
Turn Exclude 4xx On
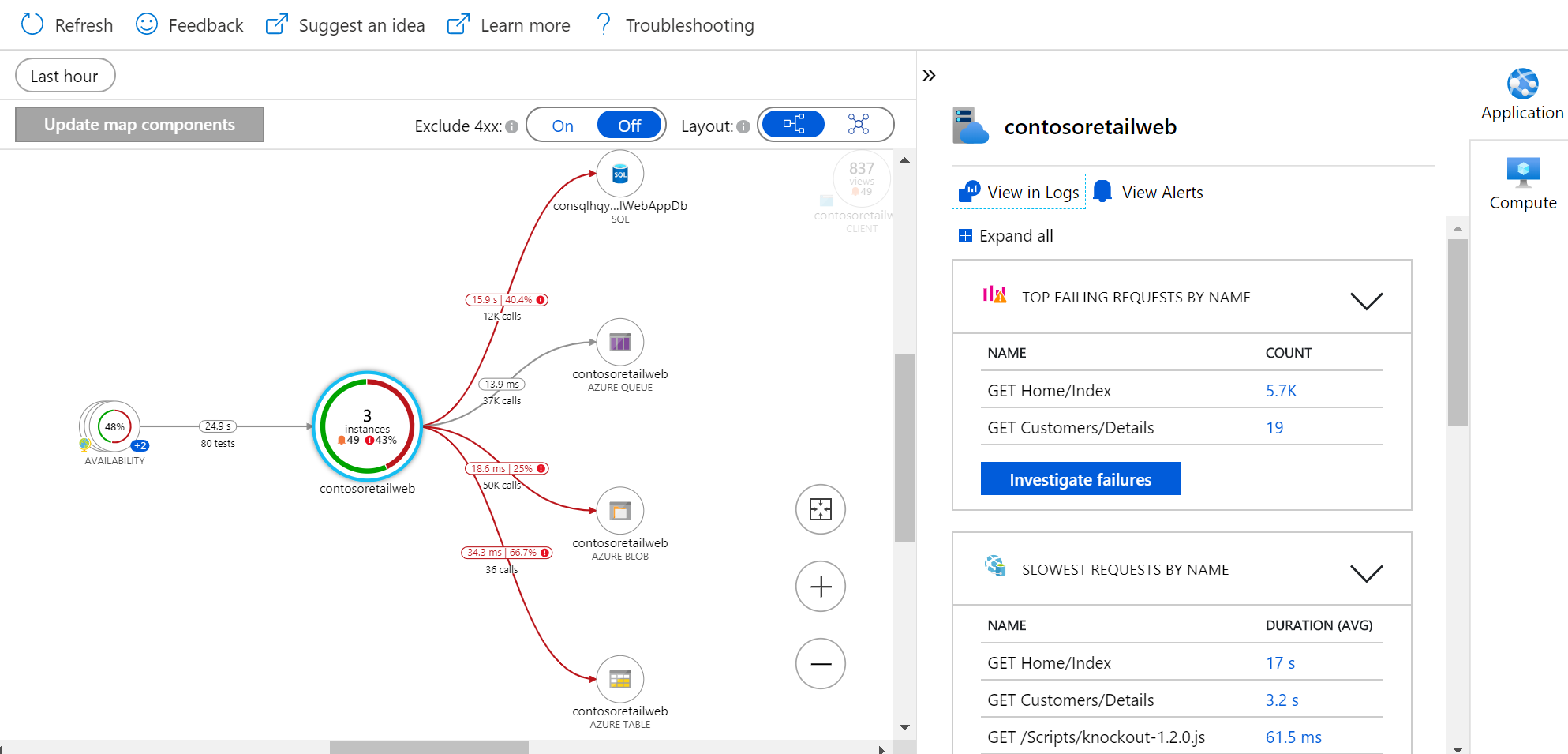pos(563,126)
